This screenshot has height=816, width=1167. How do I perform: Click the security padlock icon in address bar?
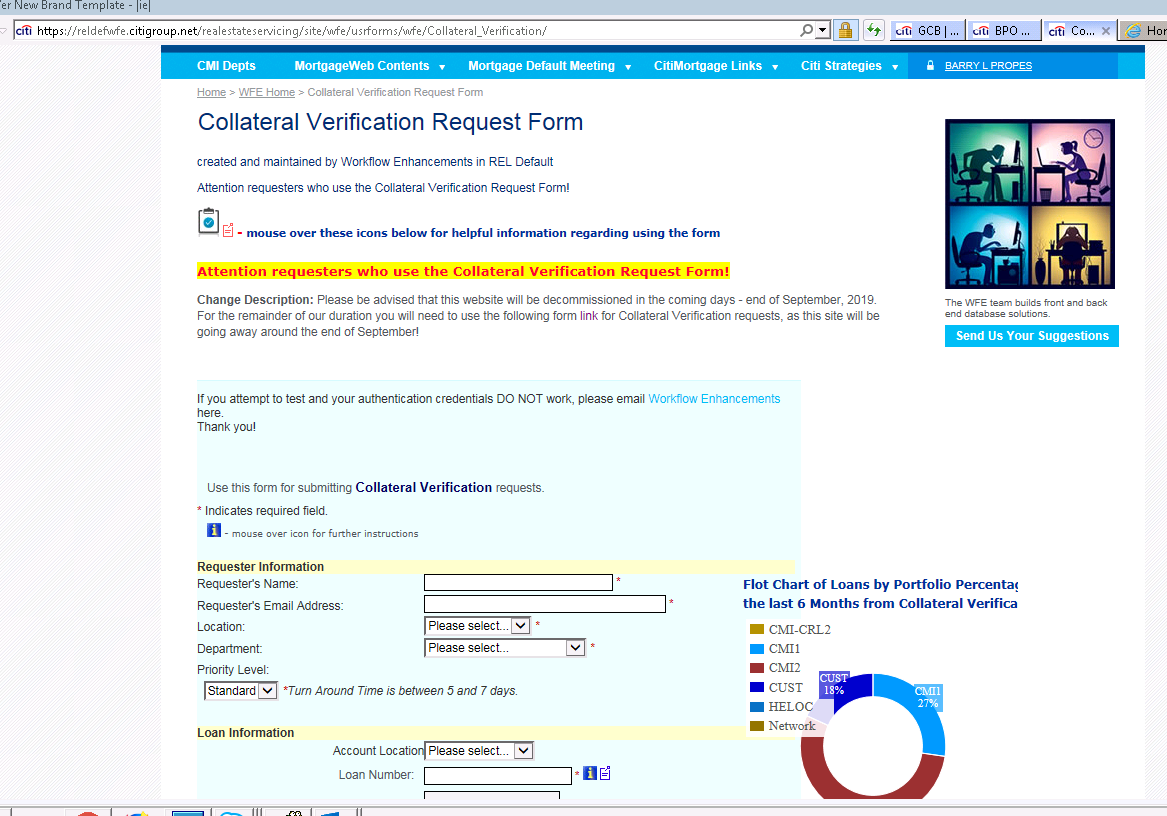click(845, 31)
